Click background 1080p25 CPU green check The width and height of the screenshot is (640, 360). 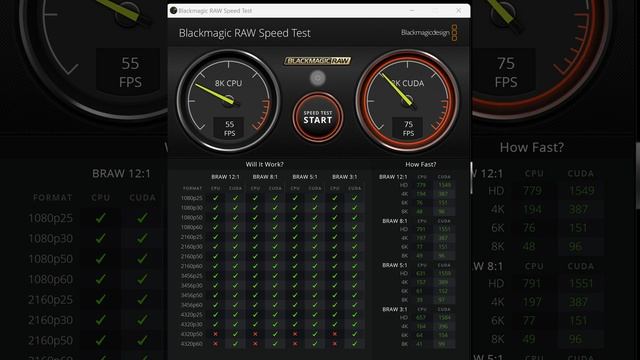(101, 218)
